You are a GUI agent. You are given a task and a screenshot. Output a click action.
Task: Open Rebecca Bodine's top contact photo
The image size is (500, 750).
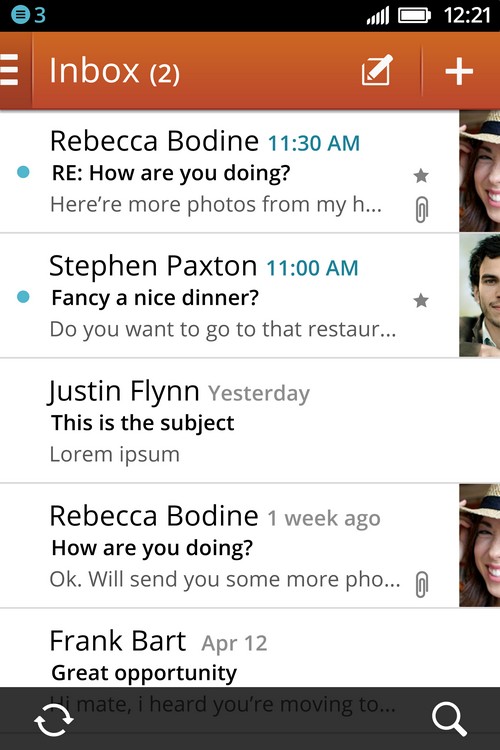pos(479,171)
